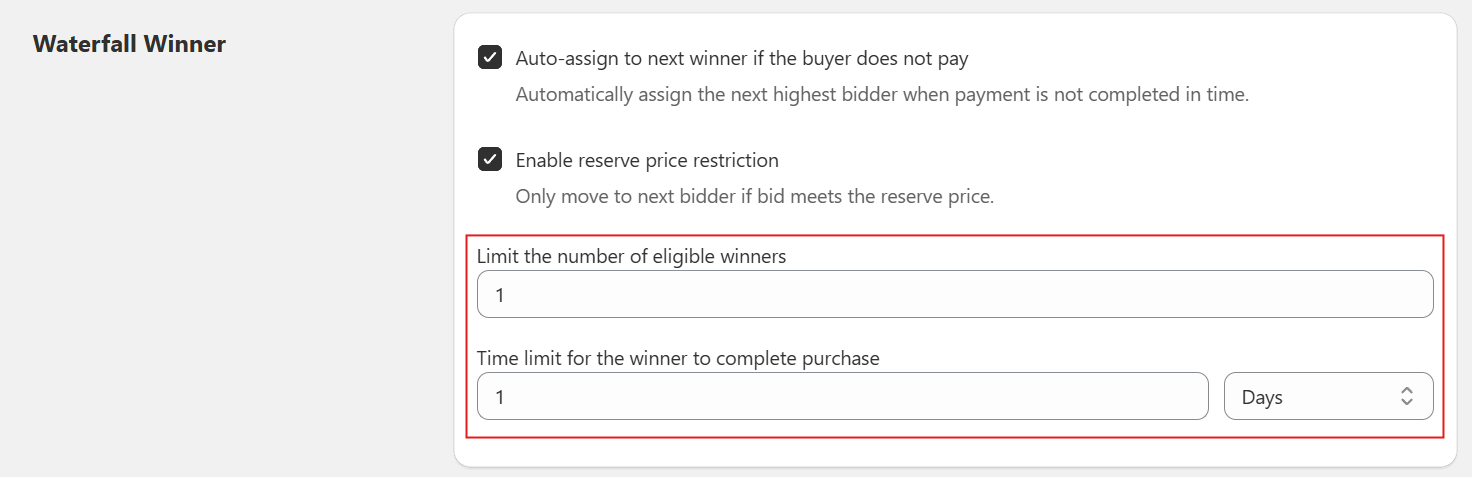Open the Days time unit dropdown

(x=1328, y=397)
